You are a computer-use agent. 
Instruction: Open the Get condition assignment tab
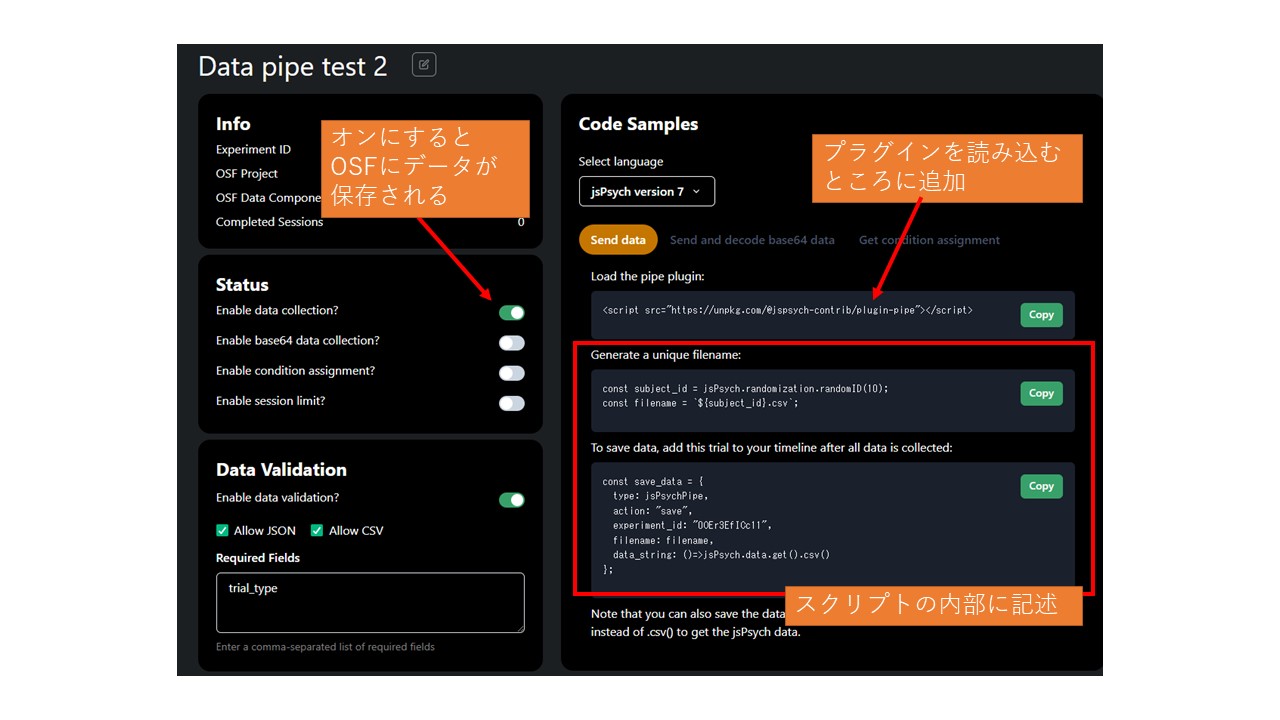tap(928, 239)
